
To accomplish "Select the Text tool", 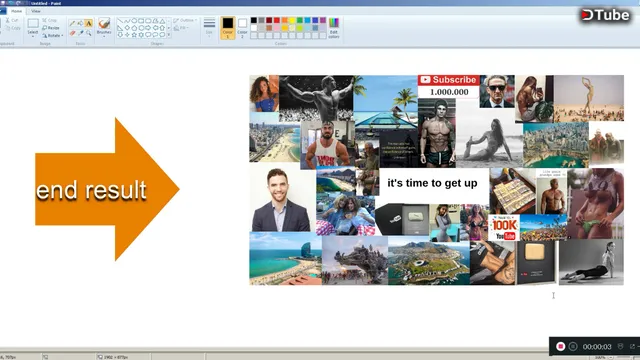I will pyautogui.click(x=89, y=24).
